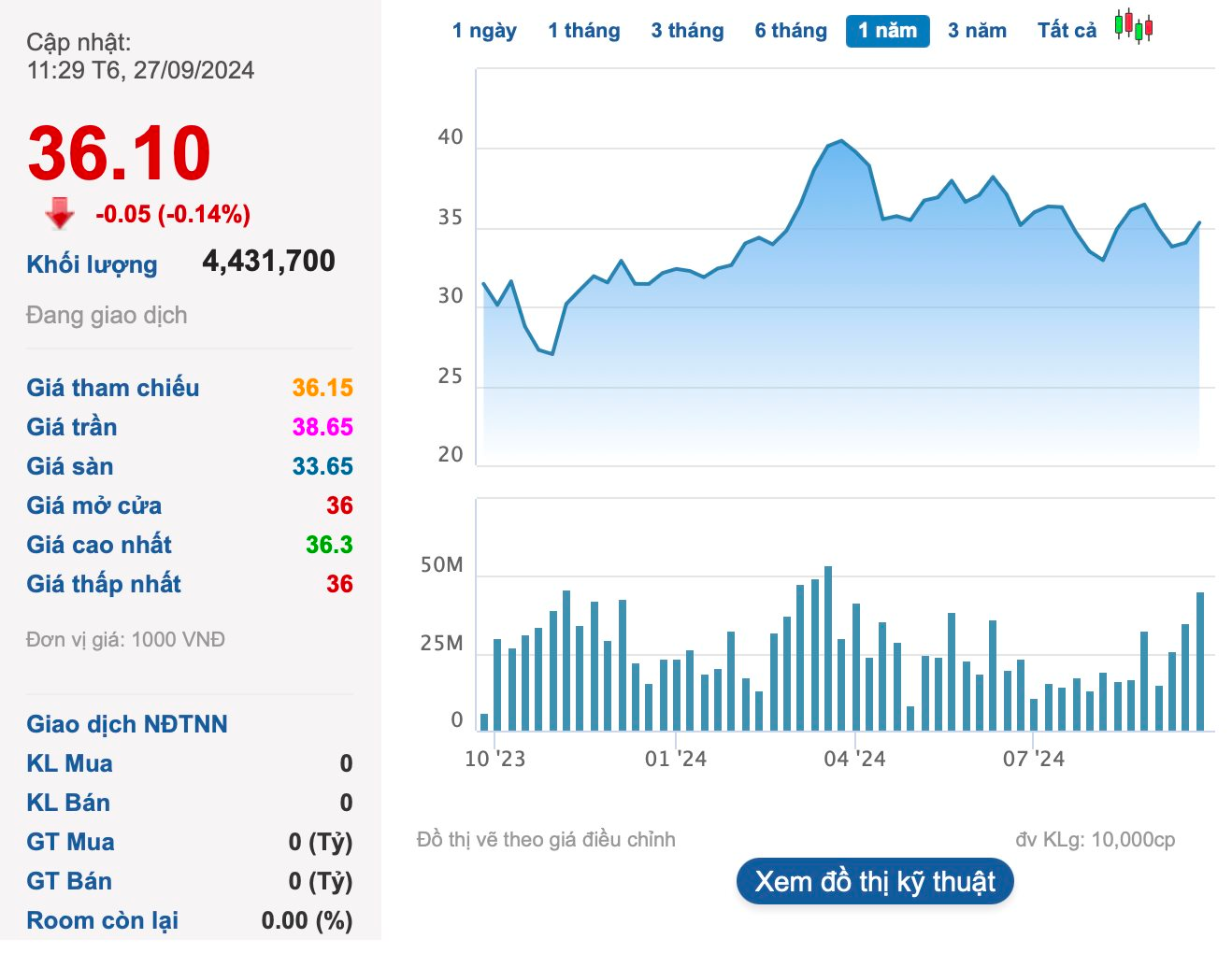1232x953 pixels.
Task: Click the 'GT Mua' label
Action: (70, 842)
